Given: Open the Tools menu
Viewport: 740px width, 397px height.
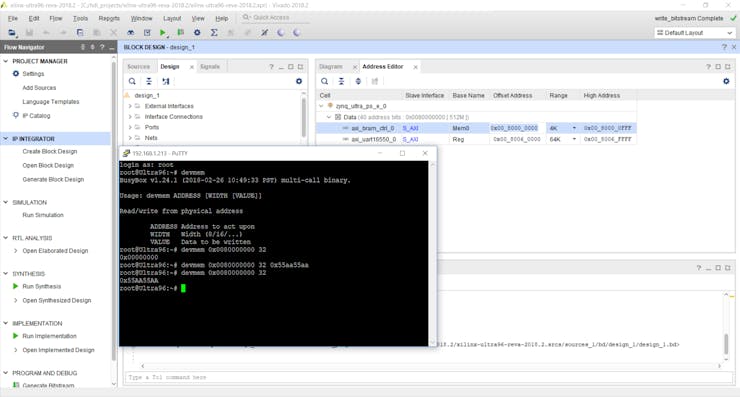Looking at the screenshot, I should click(80, 18).
